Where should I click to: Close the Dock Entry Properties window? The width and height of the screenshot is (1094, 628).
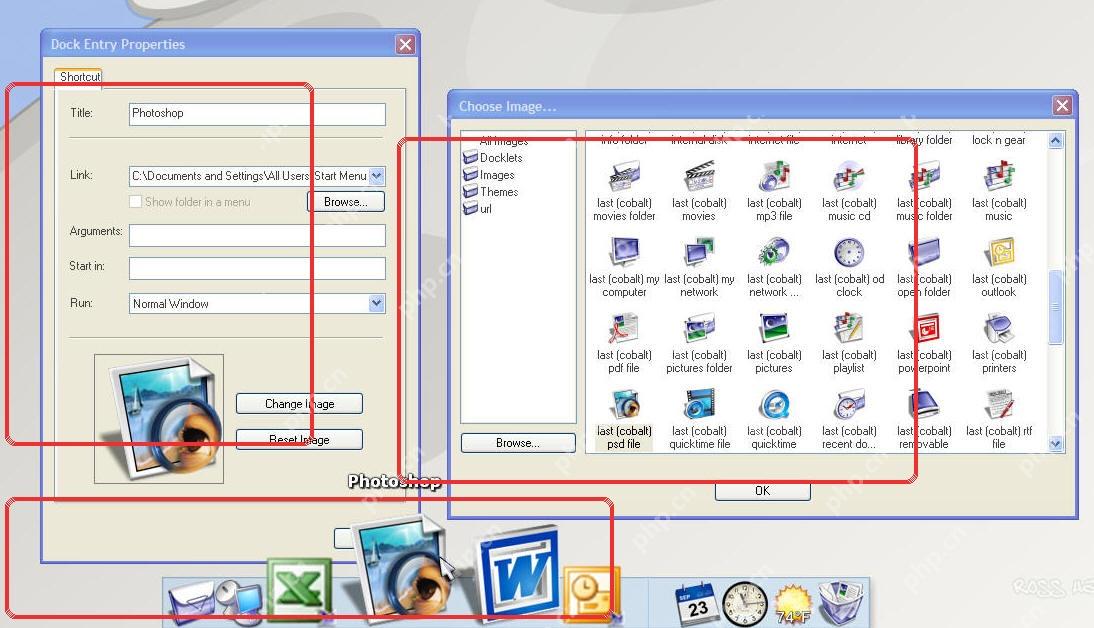pos(405,44)
